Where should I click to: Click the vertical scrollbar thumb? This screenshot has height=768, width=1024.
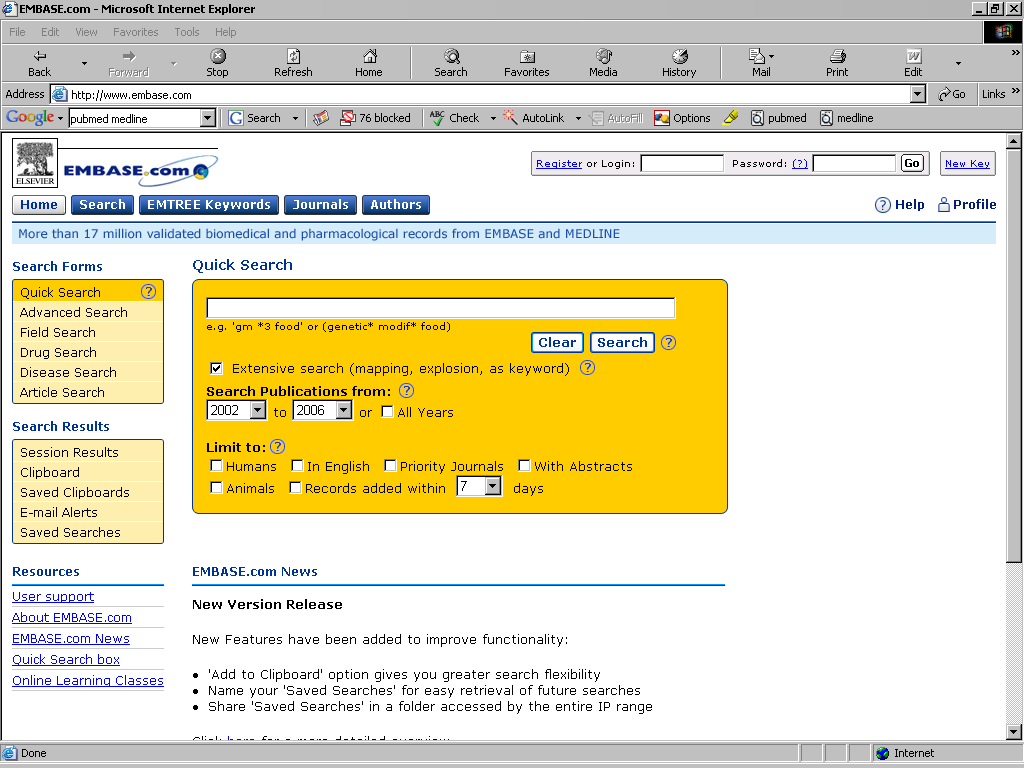pos(1014,355)
